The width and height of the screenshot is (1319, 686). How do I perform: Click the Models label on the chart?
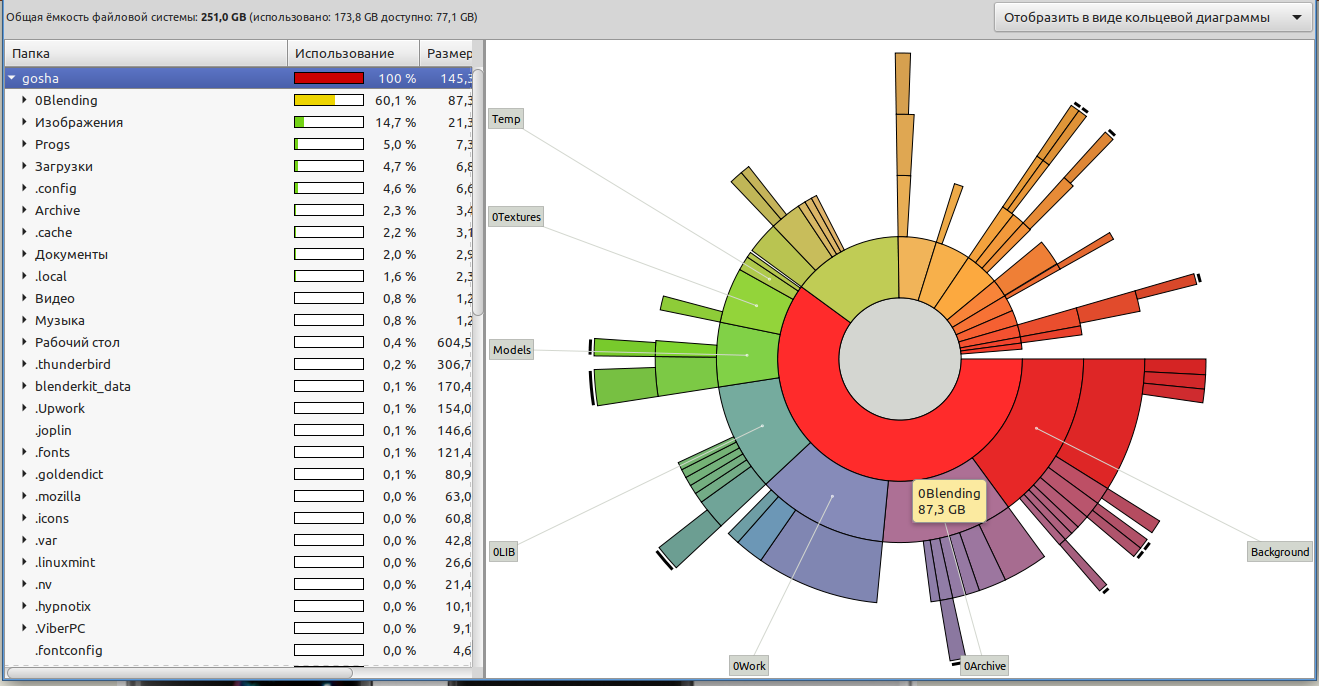pyautogui.click(x=512, y=350)
